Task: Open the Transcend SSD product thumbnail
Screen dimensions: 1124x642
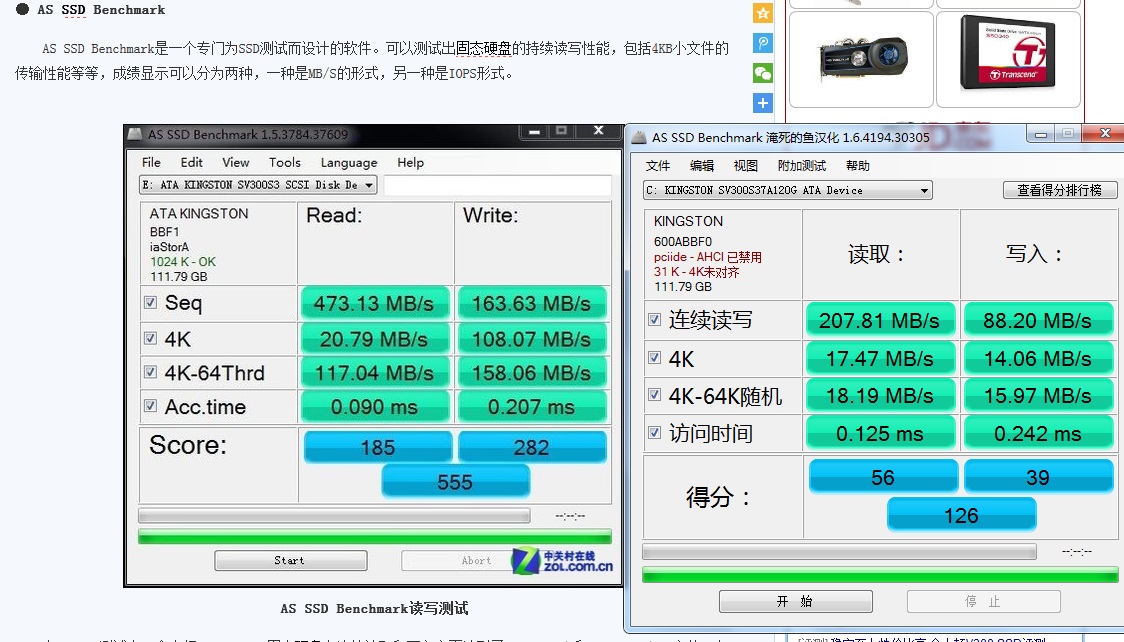Action: point(1009,59)
